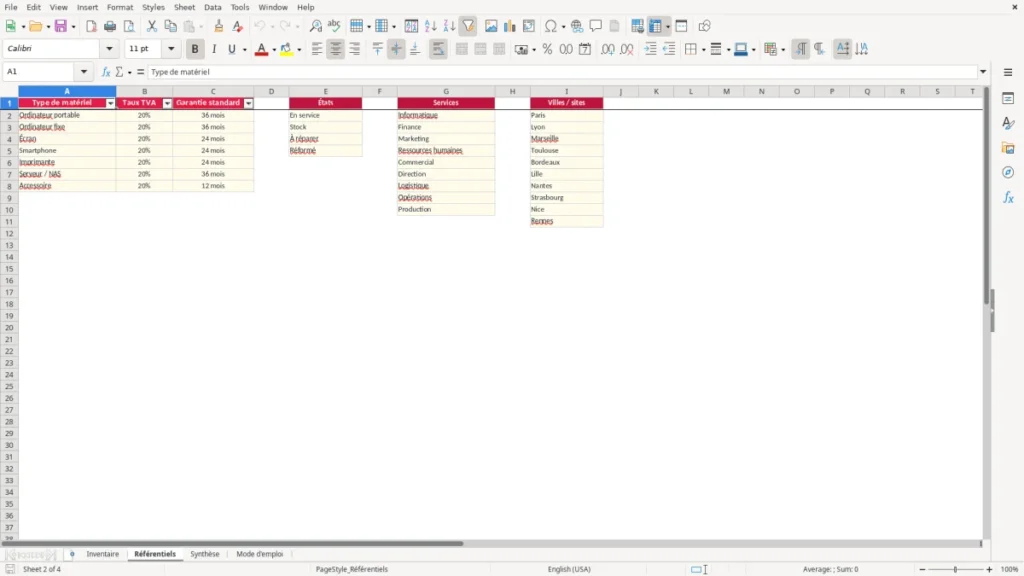This screenshot has width=1024, height=576.
Task: Apply yellow background color swatch
Action: coord(286,49)
